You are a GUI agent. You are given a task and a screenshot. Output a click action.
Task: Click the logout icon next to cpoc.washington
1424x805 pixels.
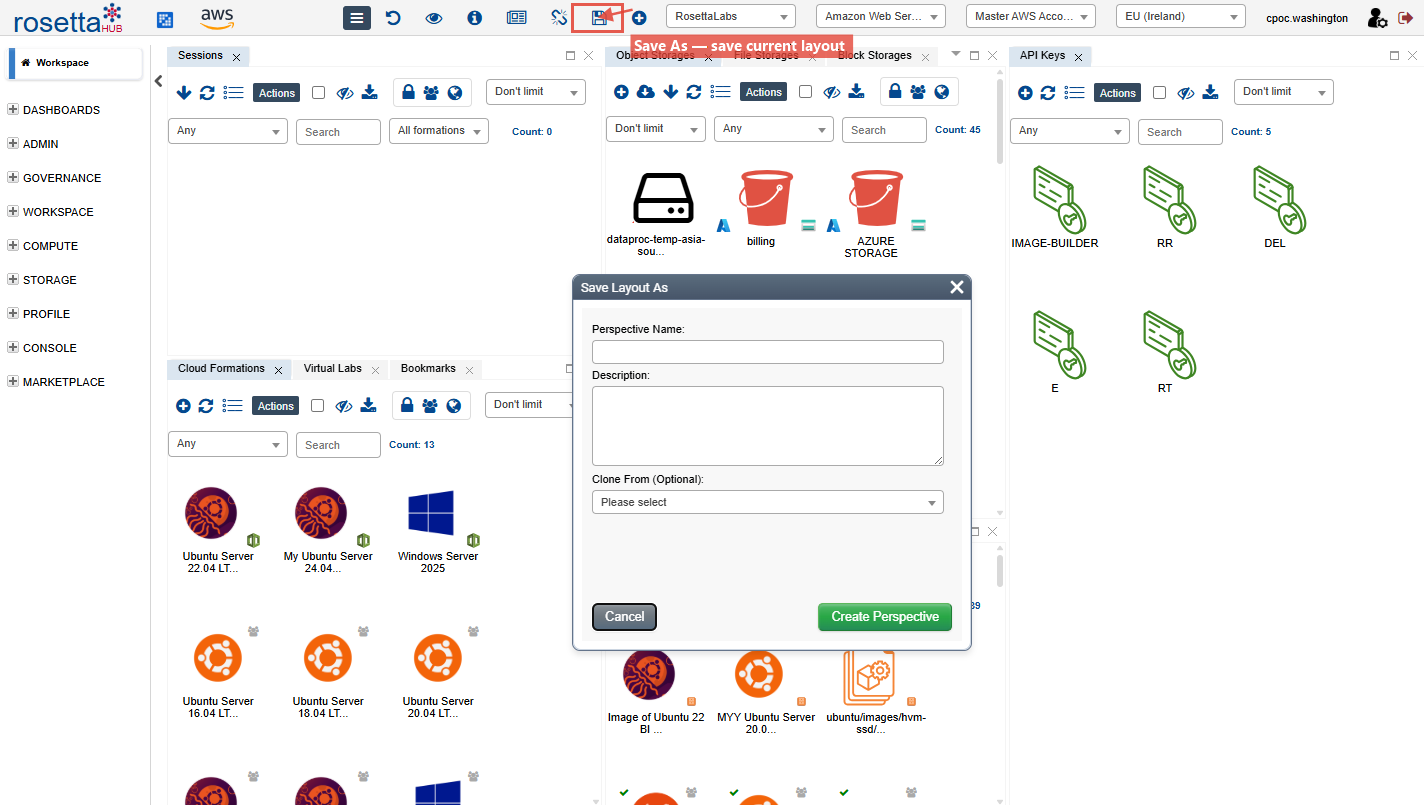pyautogui.click(x=1405, y=18)
